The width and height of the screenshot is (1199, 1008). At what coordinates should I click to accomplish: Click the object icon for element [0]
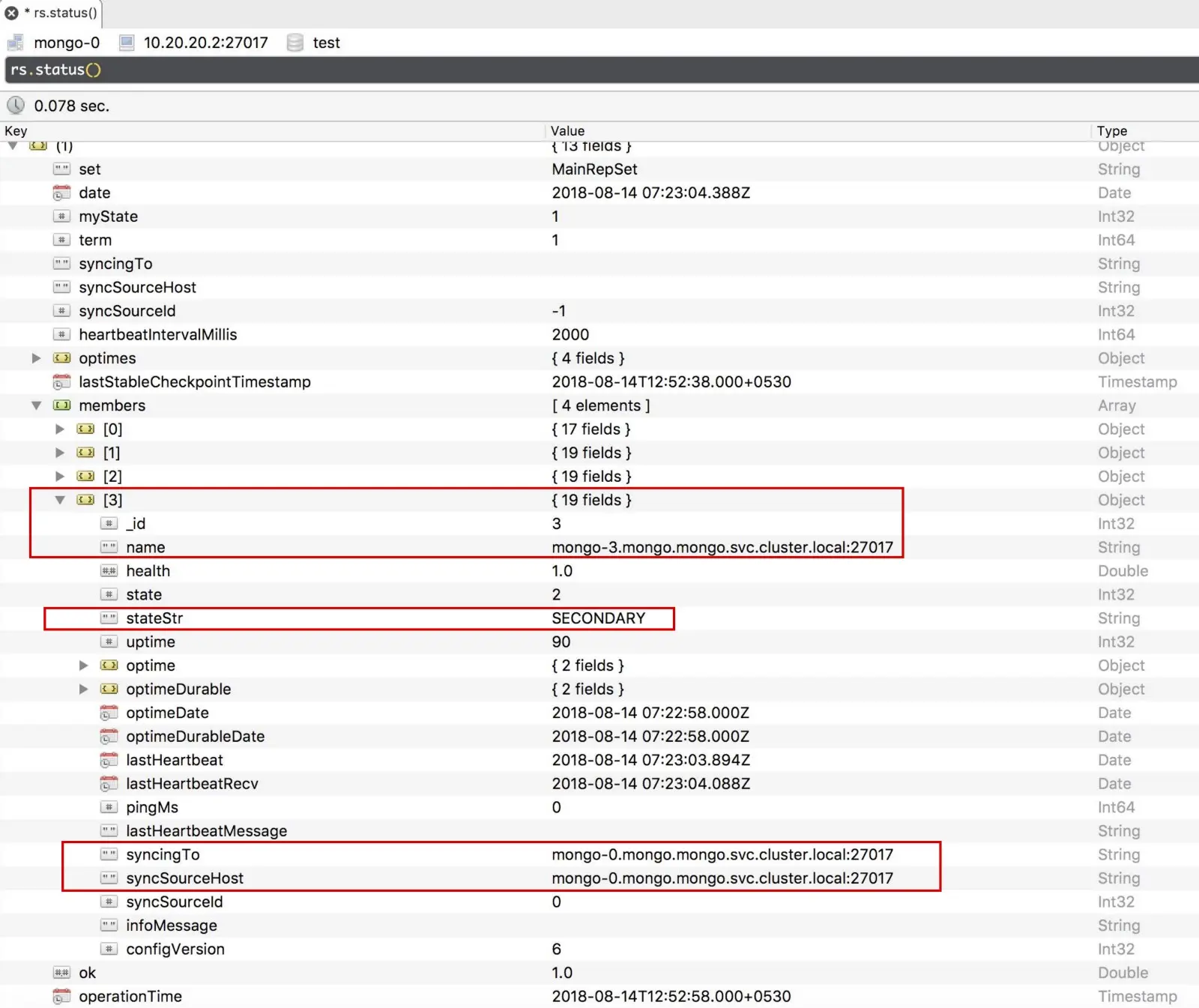[85, 429]
